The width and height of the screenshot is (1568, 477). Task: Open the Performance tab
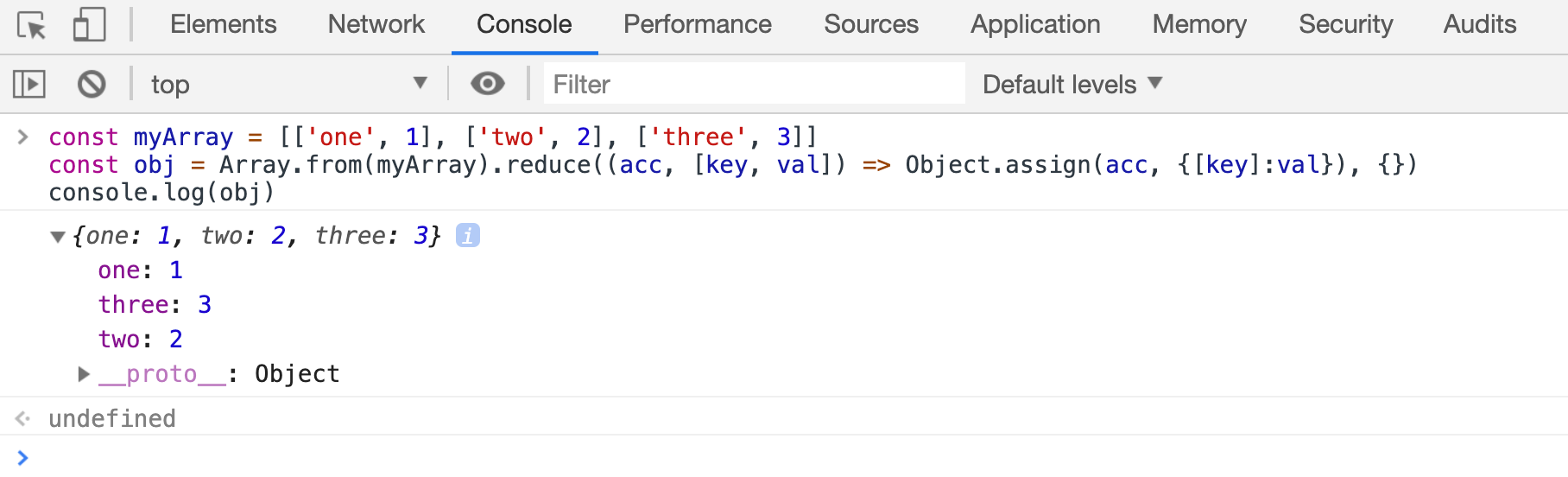click(697, 24)
